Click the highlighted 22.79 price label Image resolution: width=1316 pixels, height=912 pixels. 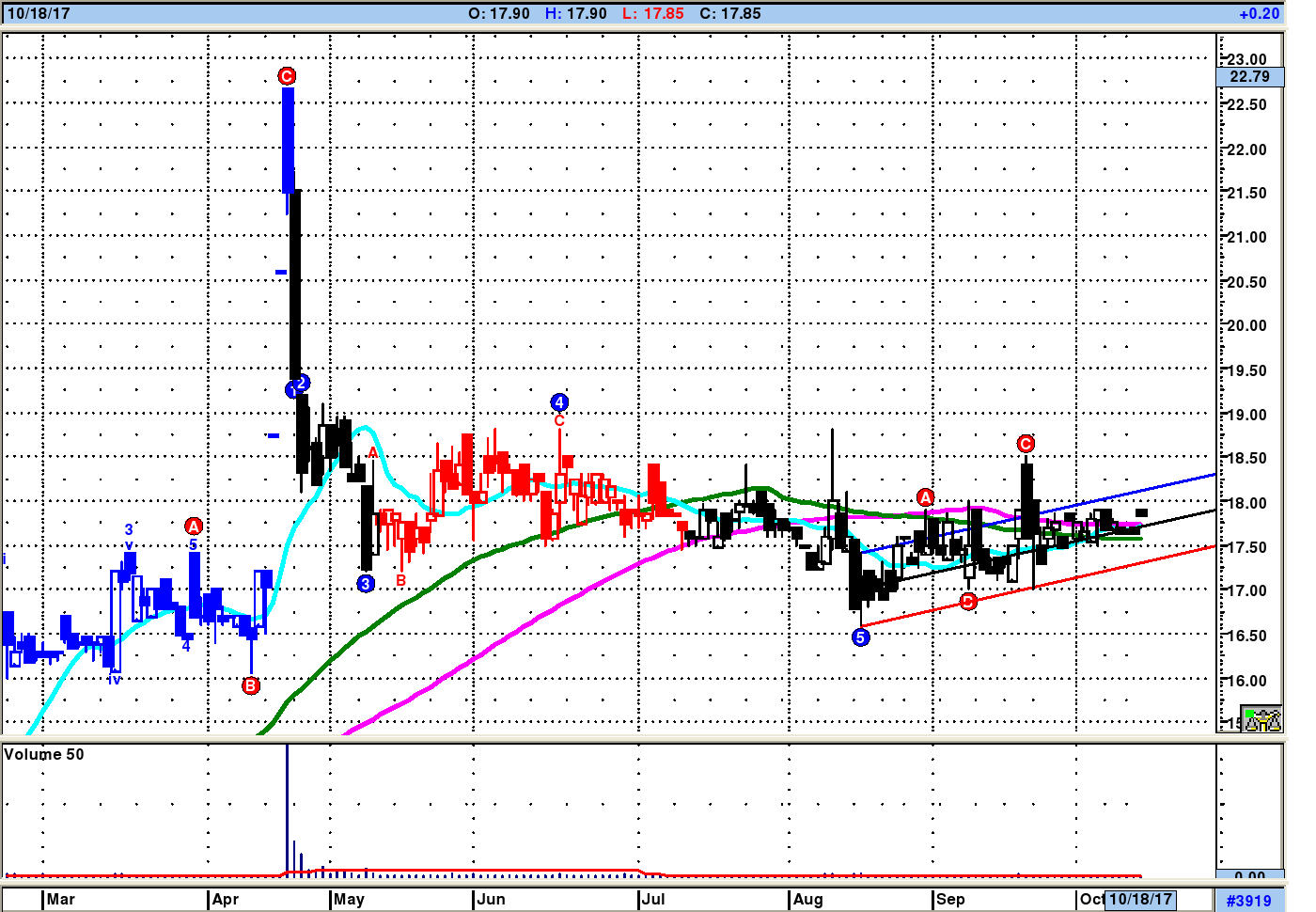1249,77
